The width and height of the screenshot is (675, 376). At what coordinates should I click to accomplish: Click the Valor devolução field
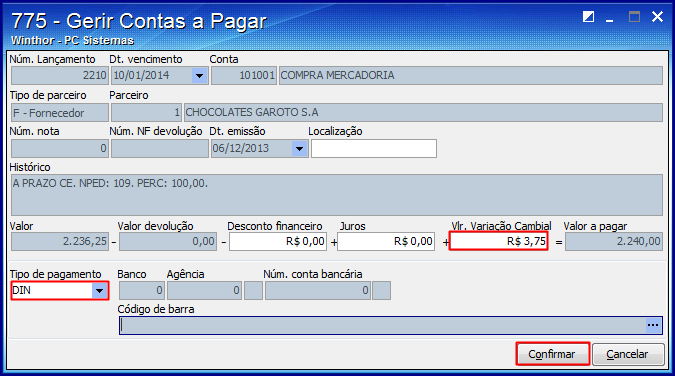[168, 242]
